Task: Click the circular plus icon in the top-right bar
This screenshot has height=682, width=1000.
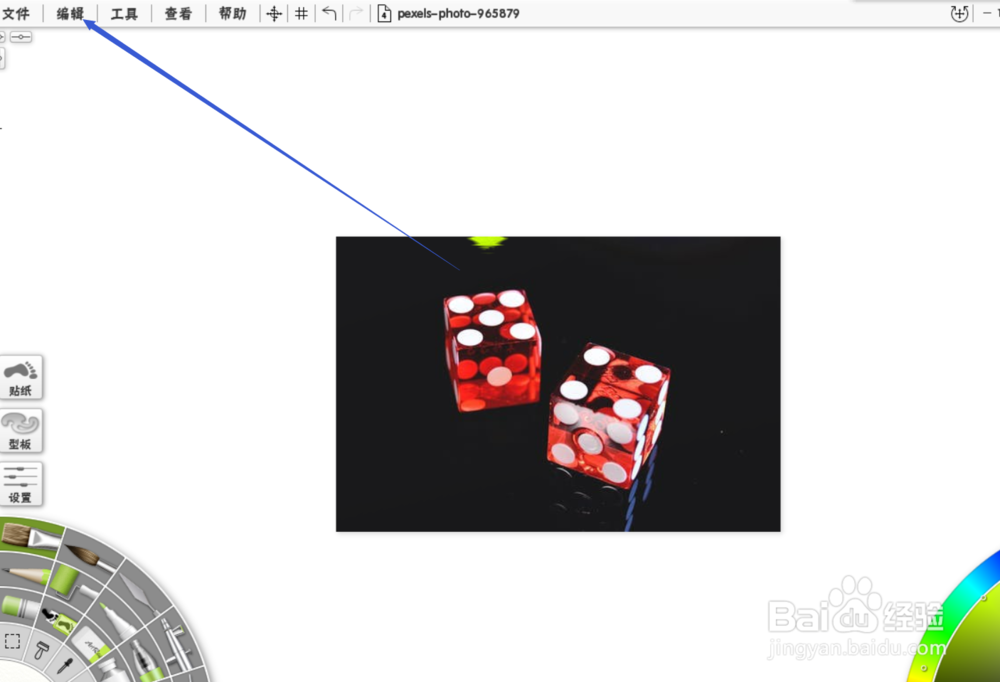Action: 959,13
